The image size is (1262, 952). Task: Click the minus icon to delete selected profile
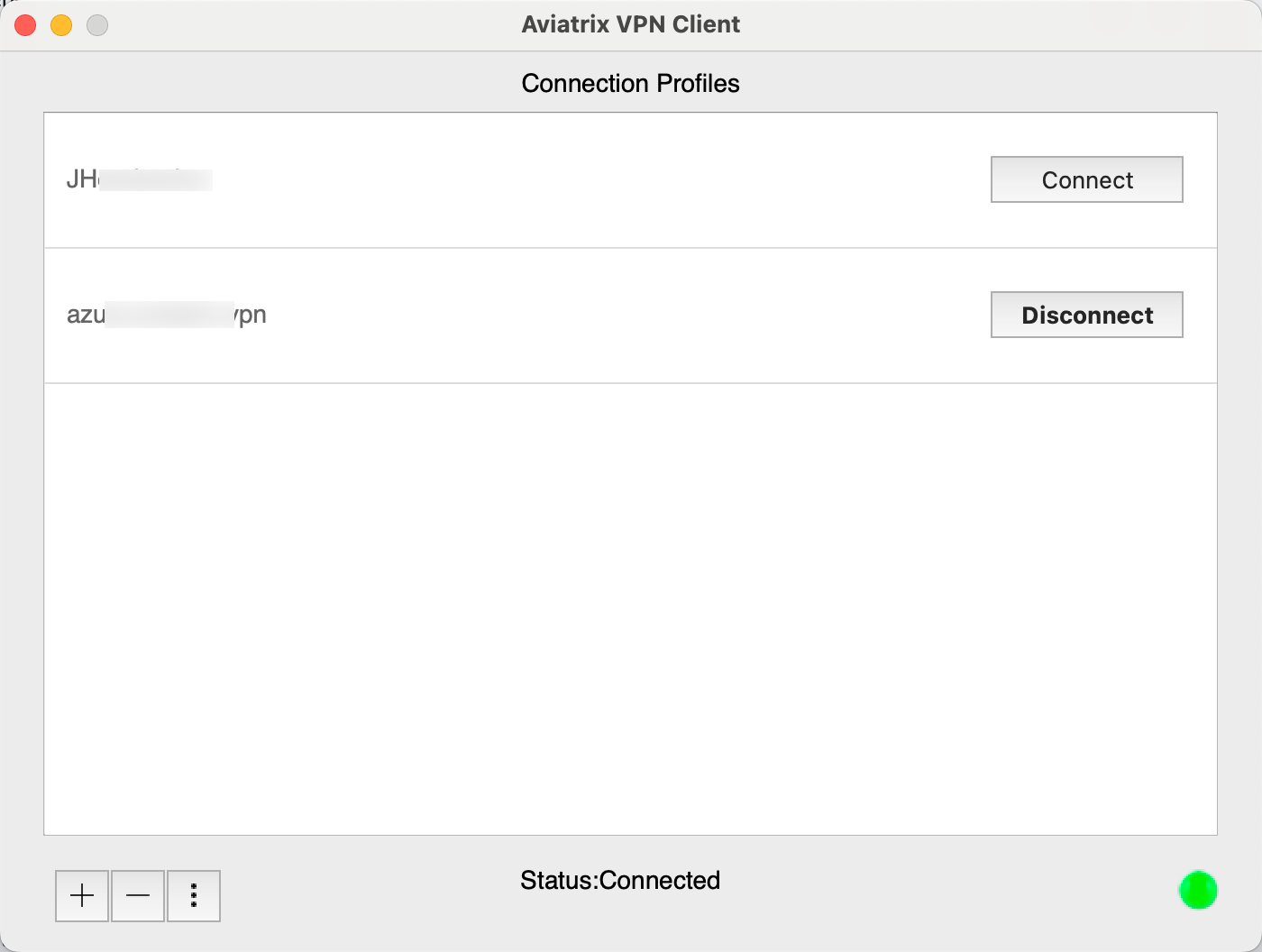(137, 895)
